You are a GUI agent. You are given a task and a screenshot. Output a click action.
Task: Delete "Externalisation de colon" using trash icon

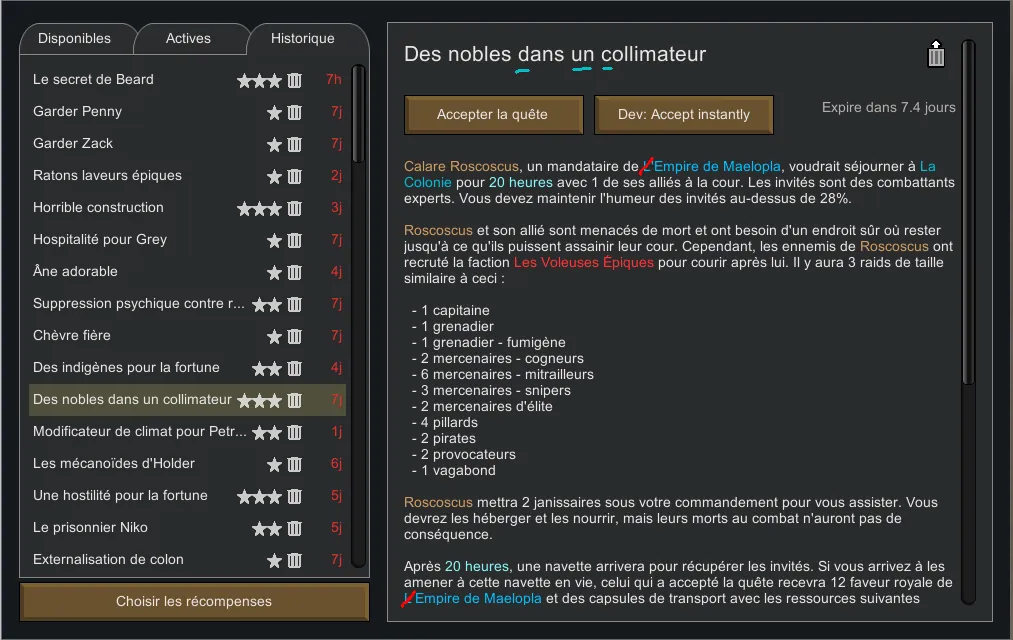295,560
